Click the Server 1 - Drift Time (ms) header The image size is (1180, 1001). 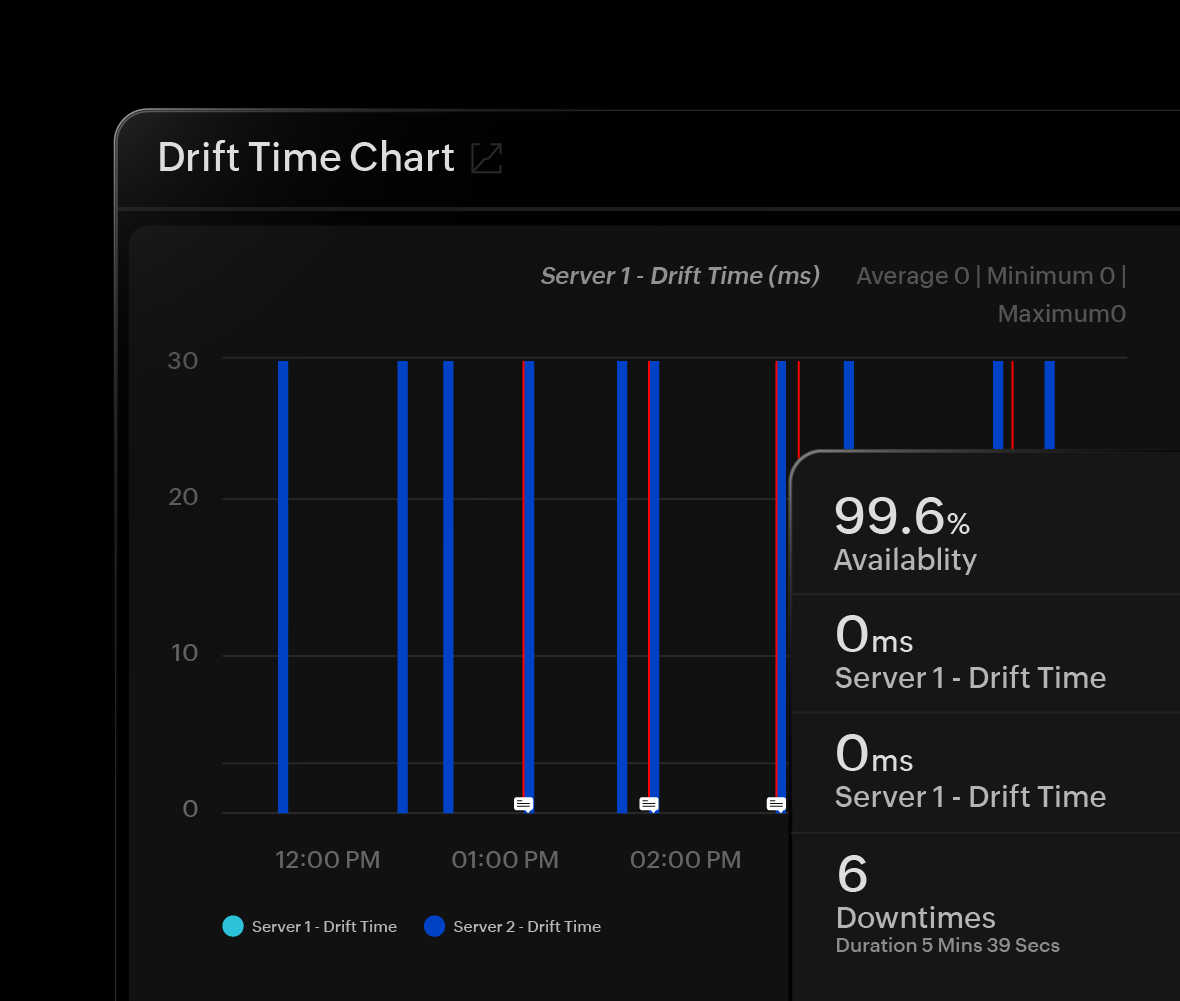tap(680, 276)
